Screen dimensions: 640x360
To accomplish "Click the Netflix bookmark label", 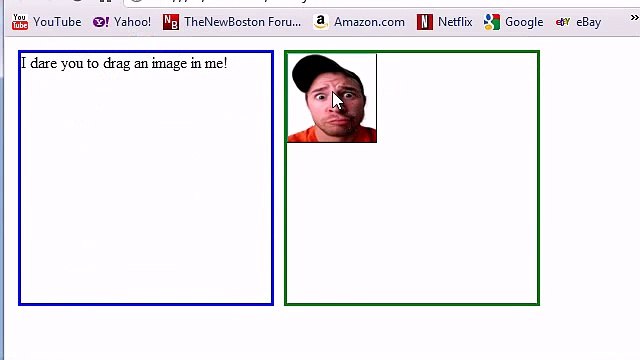I will (x=455, y=22).
